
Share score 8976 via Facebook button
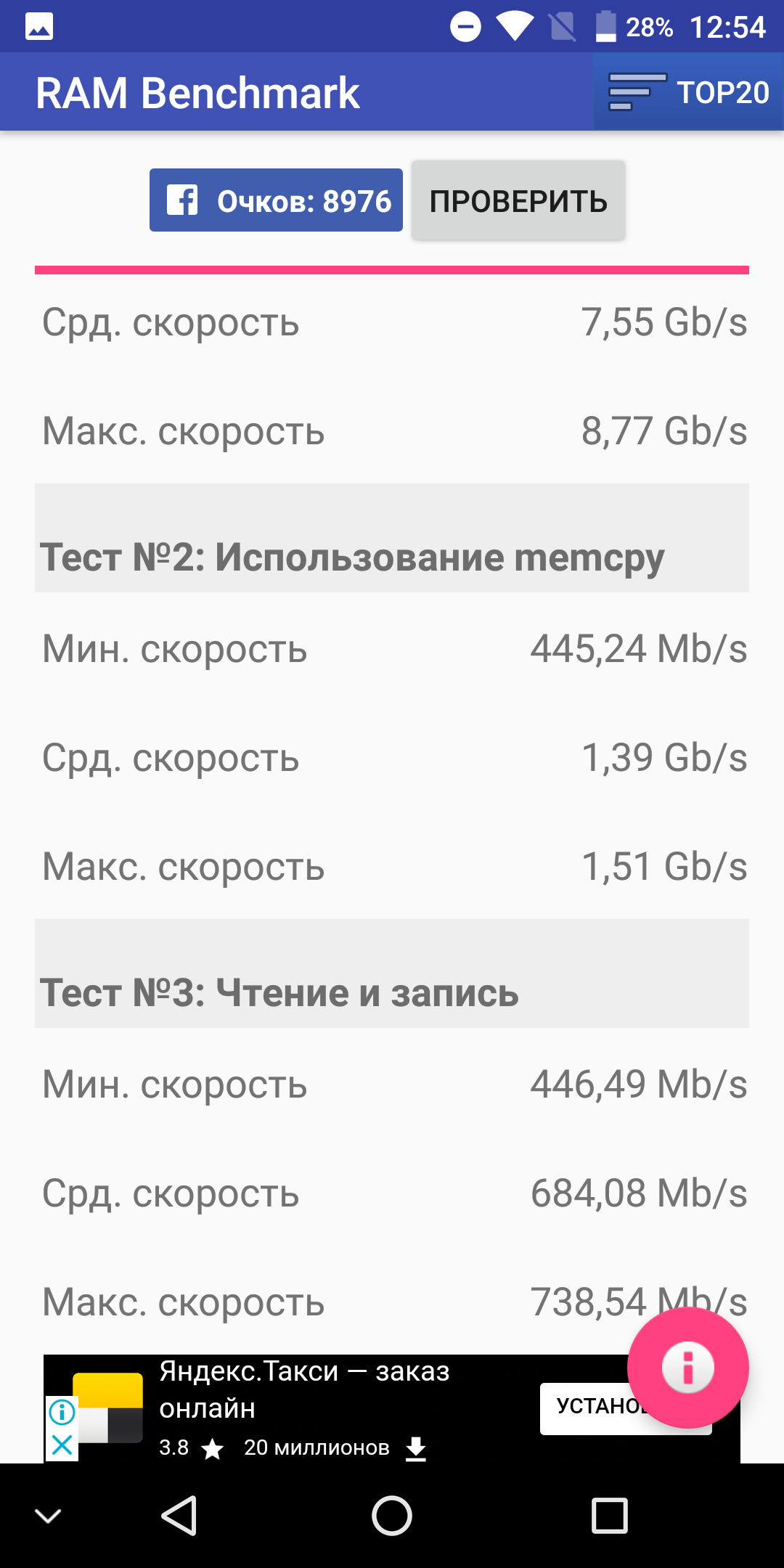coord(276,200)
